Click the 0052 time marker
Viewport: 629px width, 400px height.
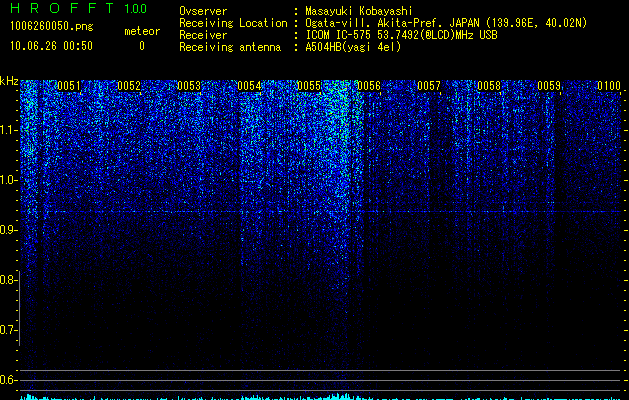click(129, 86)
